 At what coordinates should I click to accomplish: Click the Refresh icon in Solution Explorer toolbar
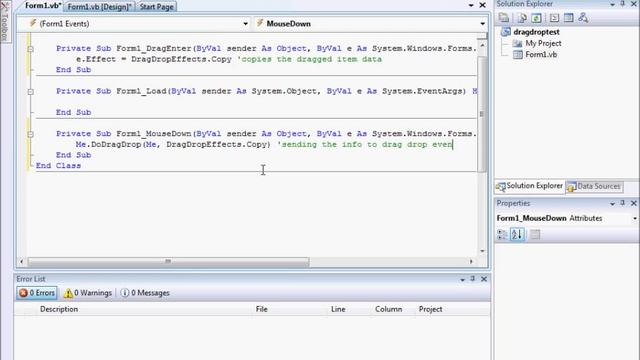(536, 18)
